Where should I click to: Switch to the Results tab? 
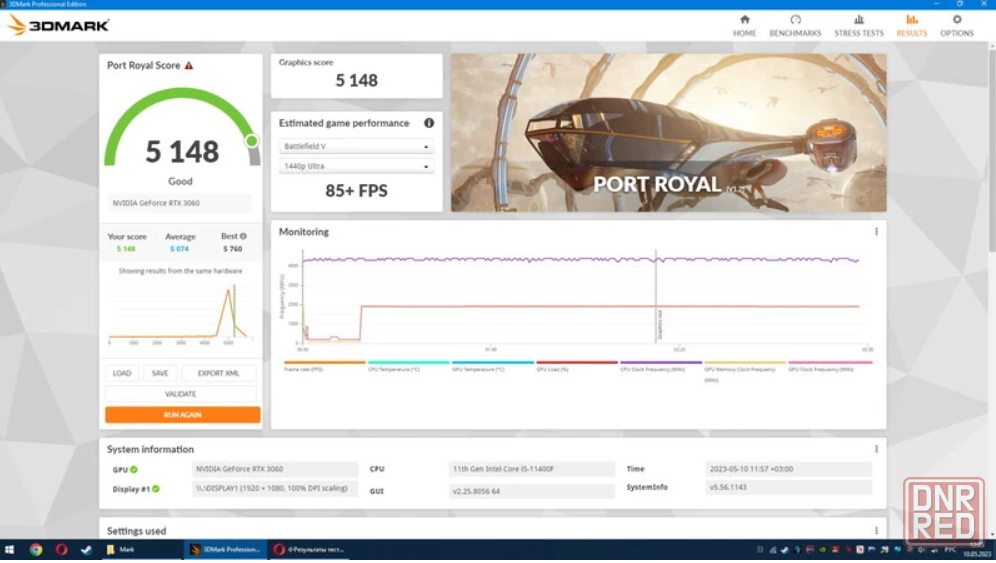coord(911,25)
